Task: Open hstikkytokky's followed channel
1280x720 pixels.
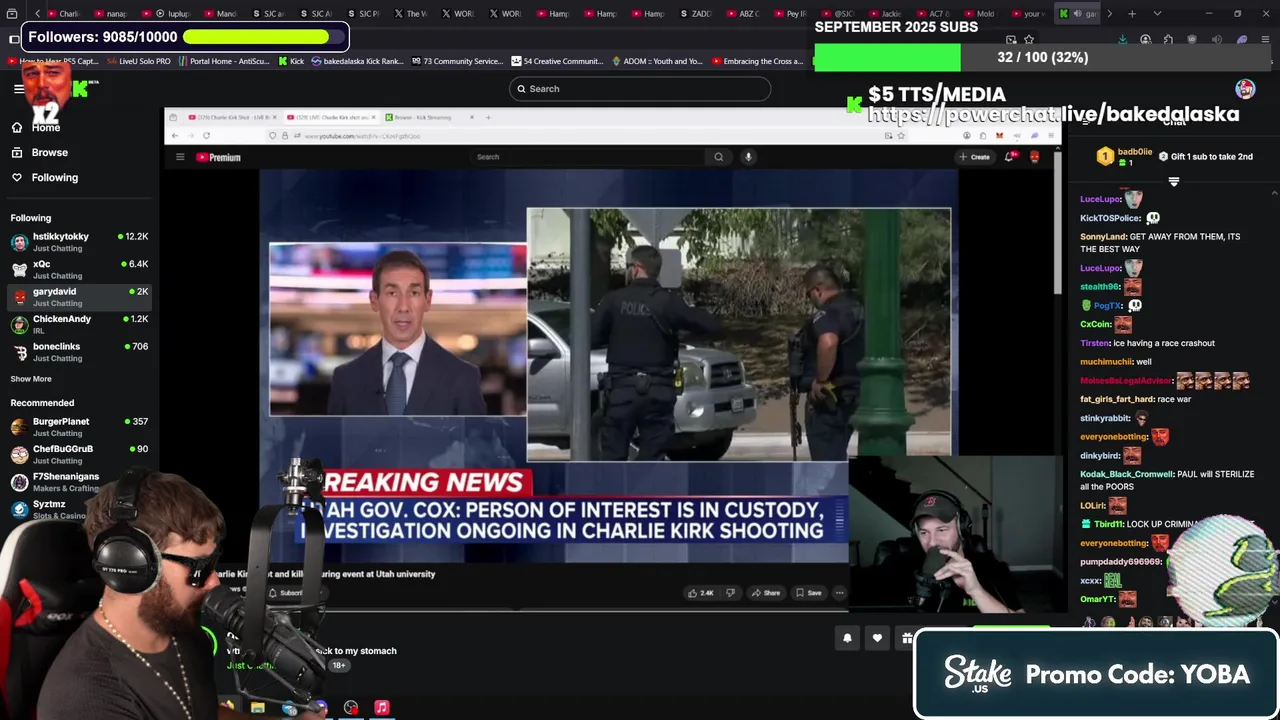Action: [x=80, y=242]
